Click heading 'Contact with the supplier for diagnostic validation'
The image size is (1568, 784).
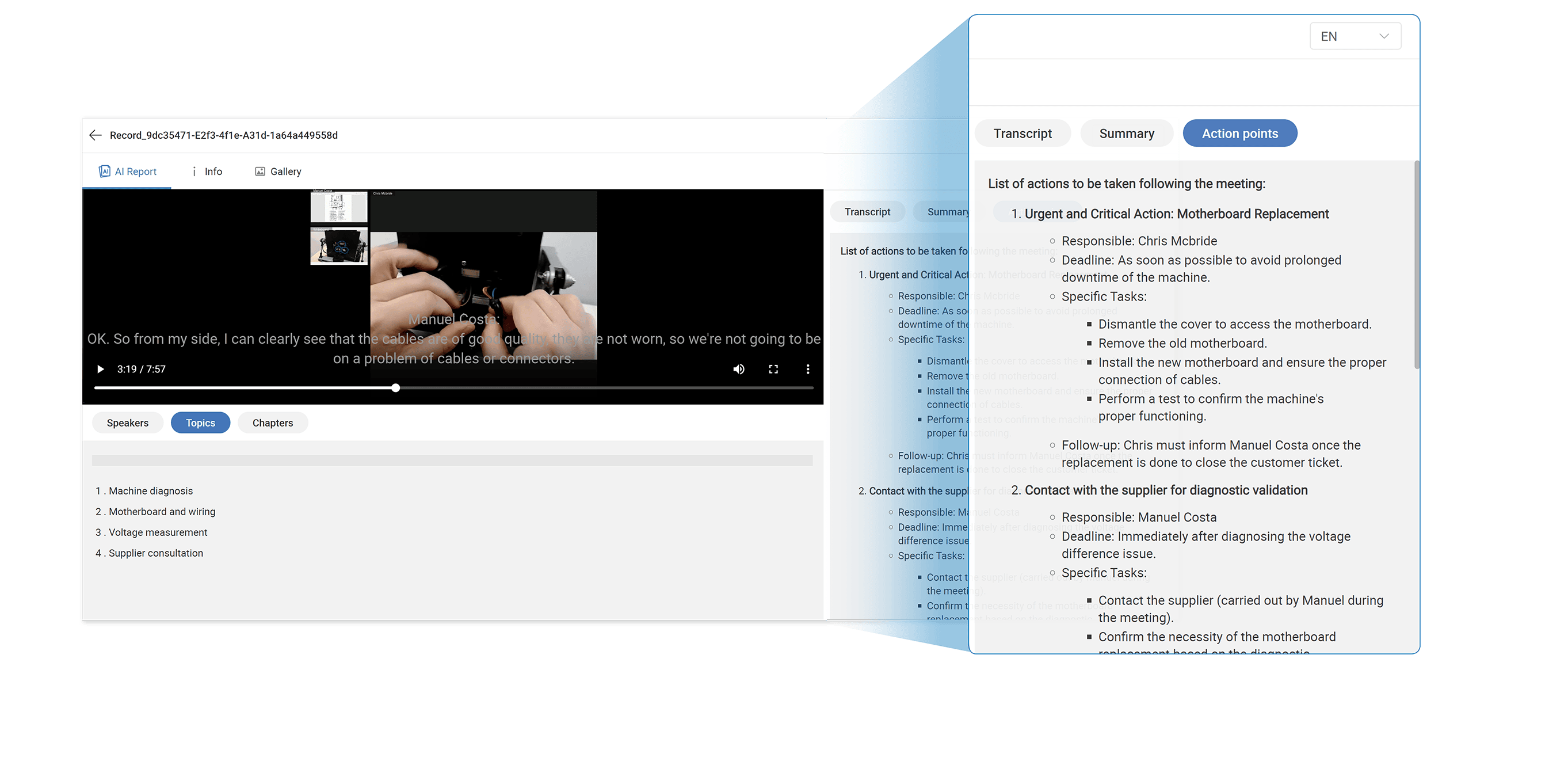1166,490
